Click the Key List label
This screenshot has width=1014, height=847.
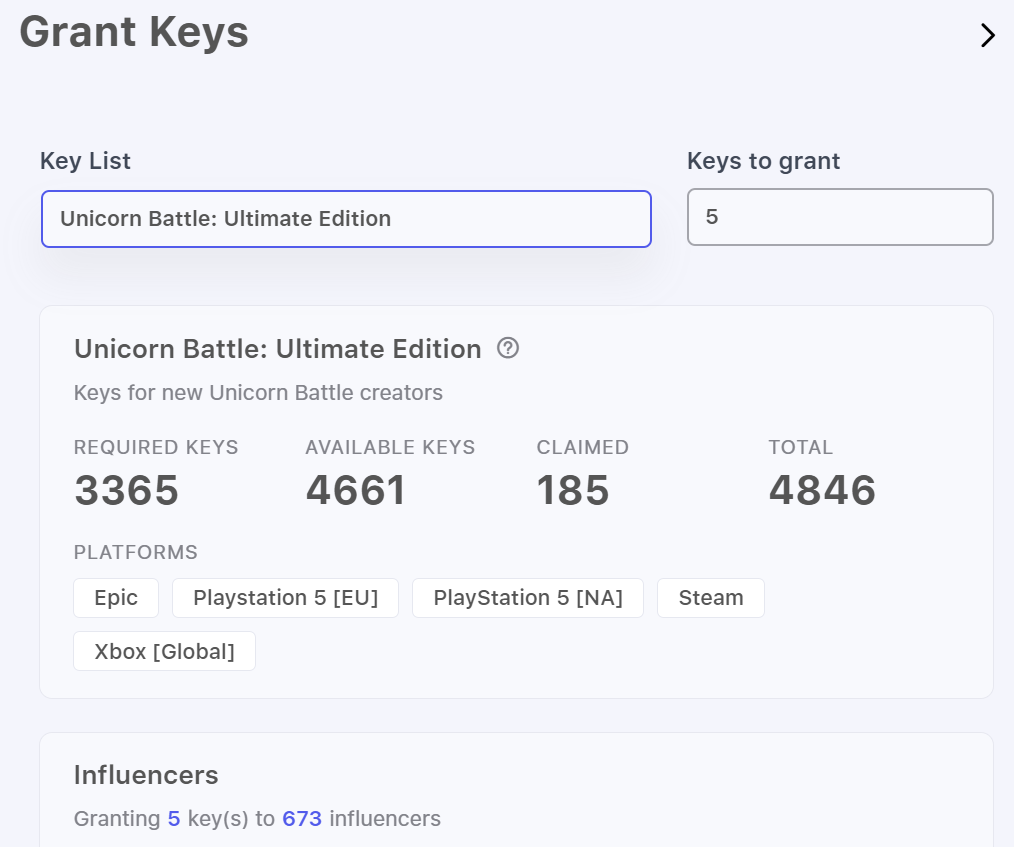85,160
